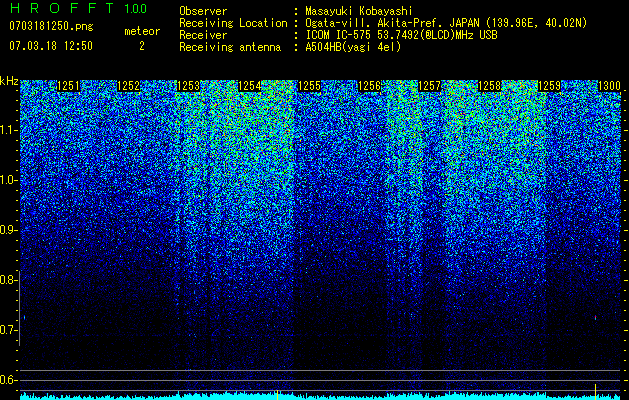Click the 1.0 kHz axis label
The height and width of the screenshot is (400, 629).
pyautogui.click(x=9, y=180)
